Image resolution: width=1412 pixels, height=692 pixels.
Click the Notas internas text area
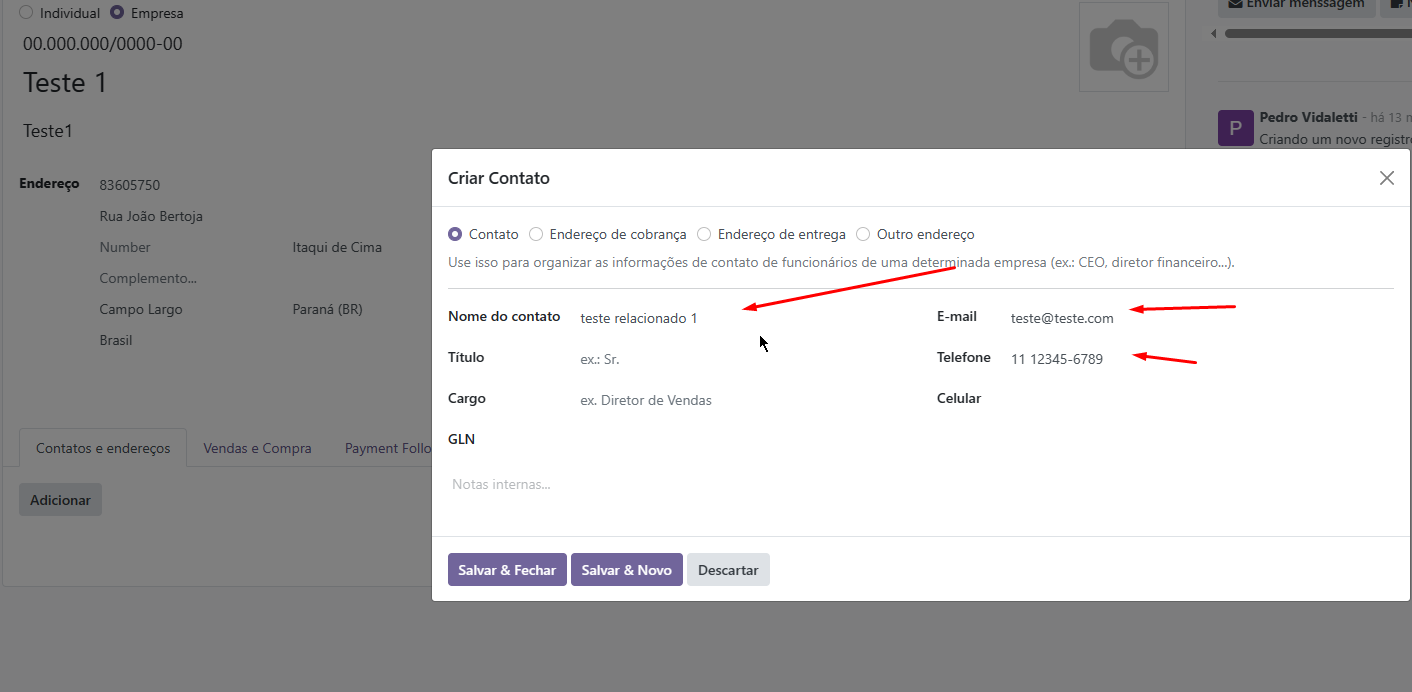[x=921, y=484]
